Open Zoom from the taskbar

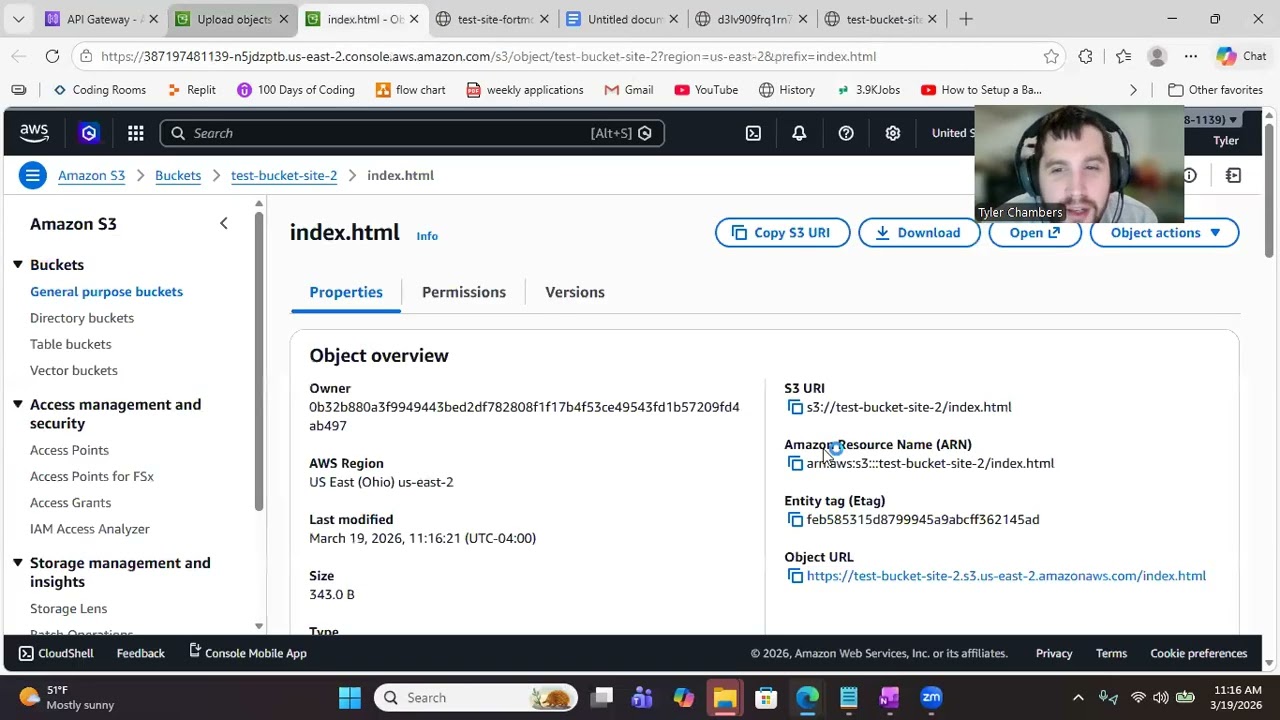[931, 698]
